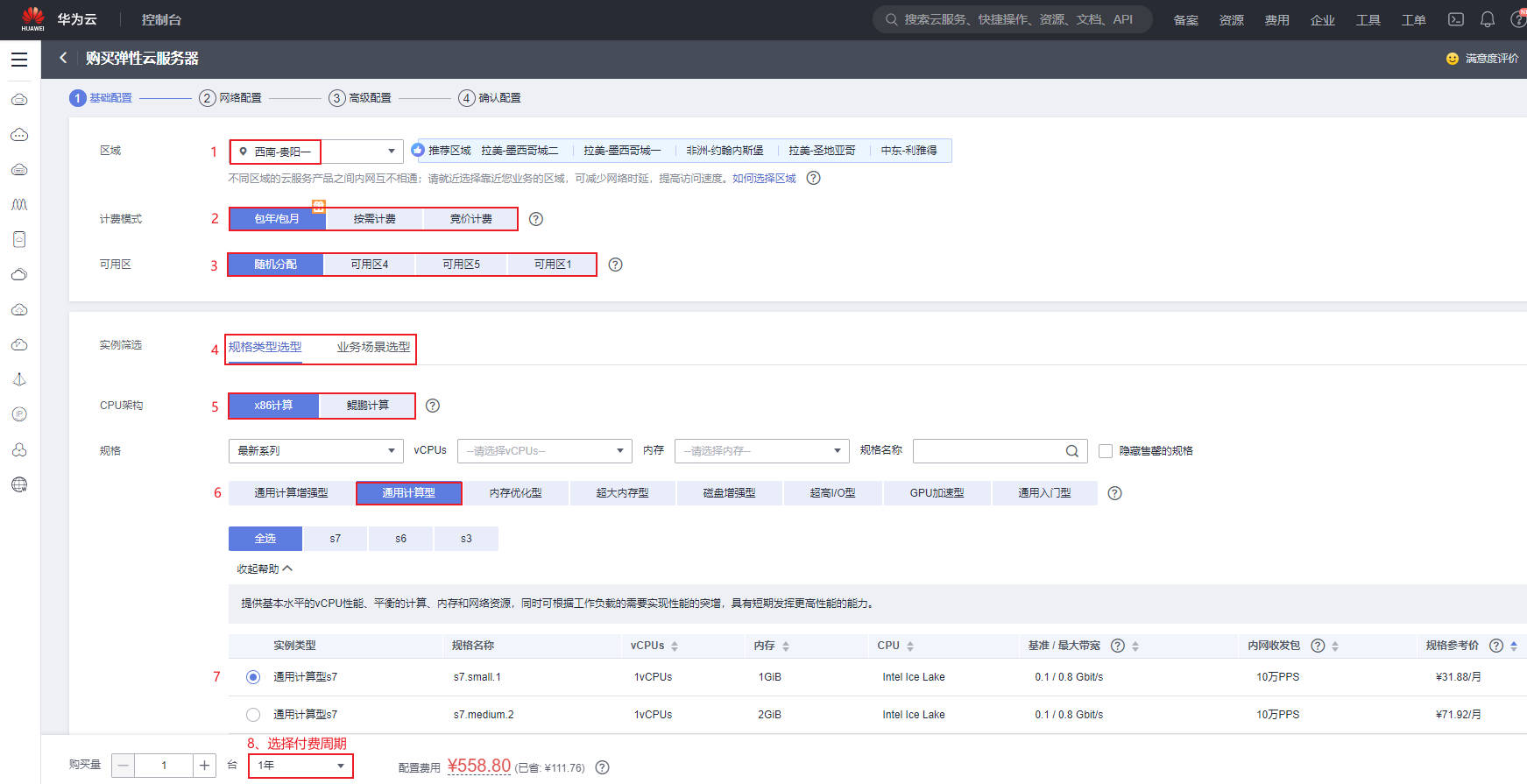Viewport: 1527px width, 784px height.
Task: Open 工单 in top menu
Action: pyautogui.click(x=1413, y=20)
